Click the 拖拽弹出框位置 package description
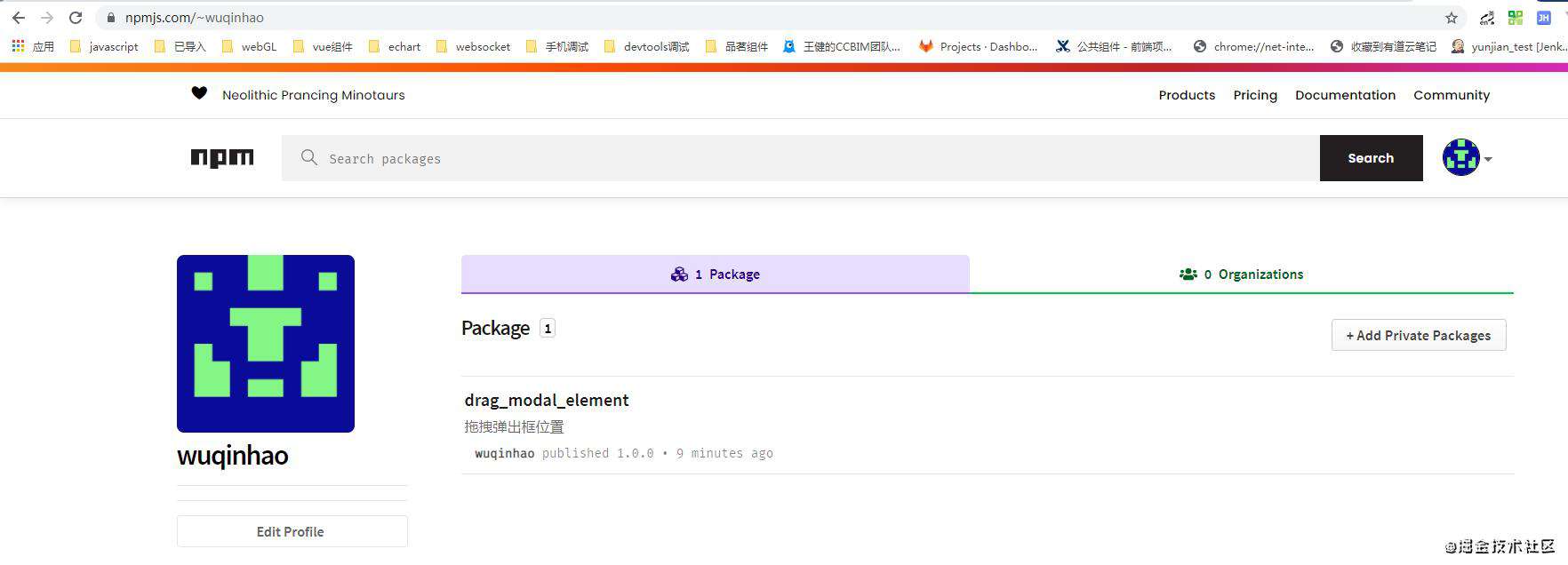Viewport: 1568px width, 565px height. coord(514,426)
